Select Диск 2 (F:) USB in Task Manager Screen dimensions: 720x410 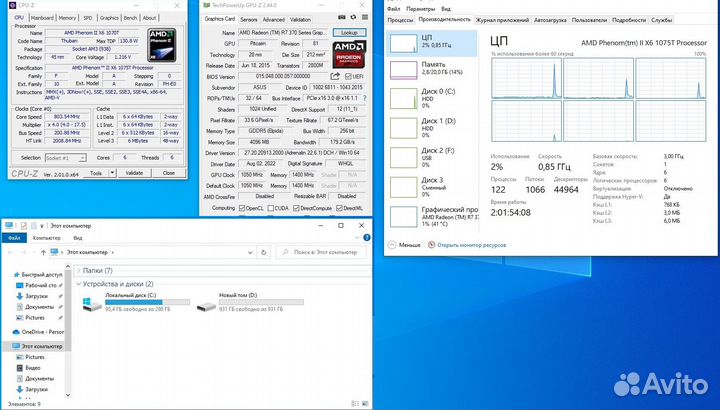tap(432, 157)
